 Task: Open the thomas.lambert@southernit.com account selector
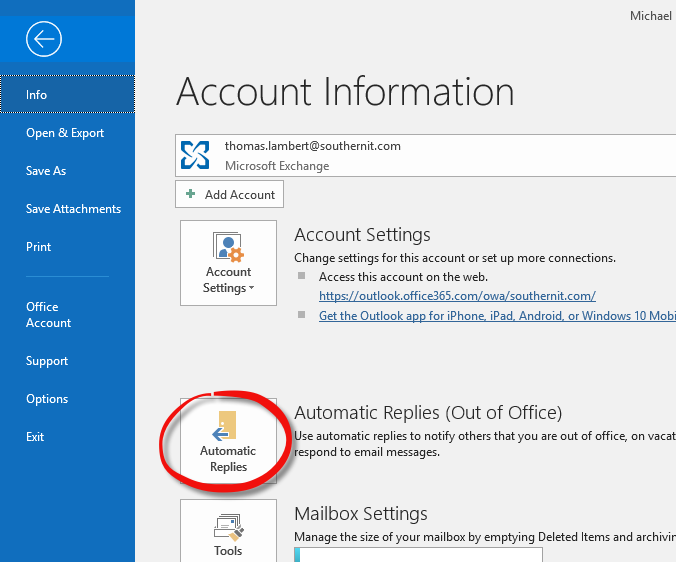point(426,155)
